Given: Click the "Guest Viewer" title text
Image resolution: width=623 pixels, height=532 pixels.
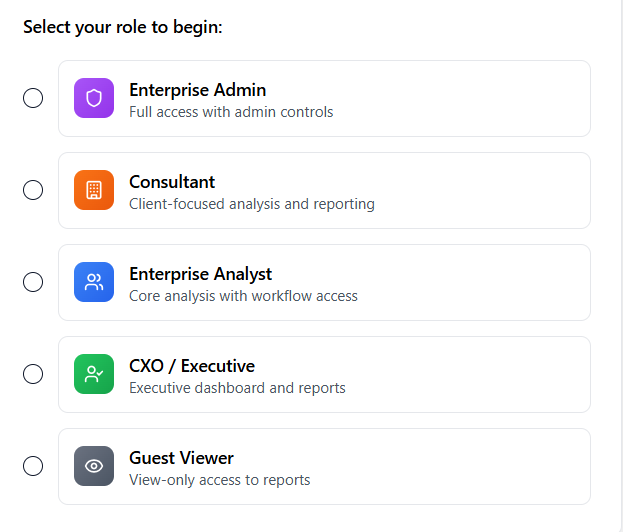Looking at the screenshot, I should click(181, 458).
